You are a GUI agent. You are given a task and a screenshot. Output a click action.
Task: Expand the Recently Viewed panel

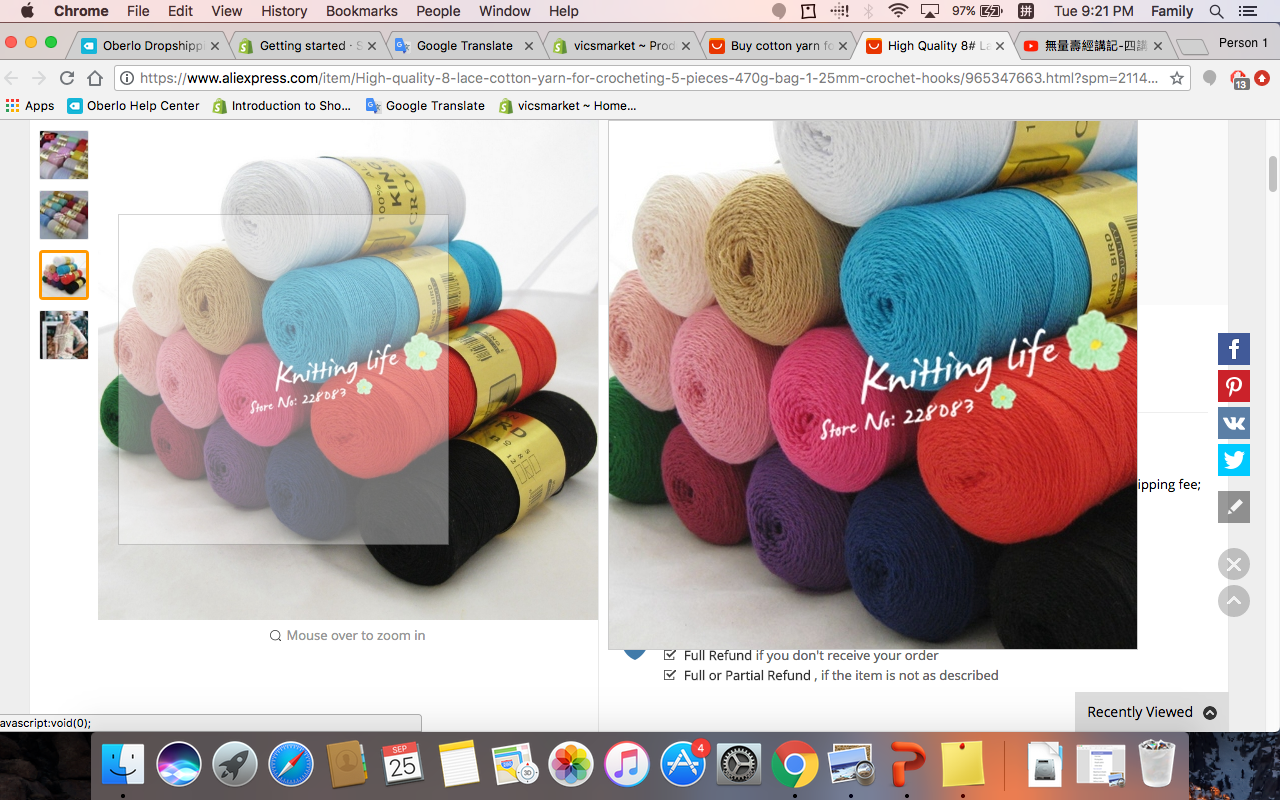coord(1151,712)
